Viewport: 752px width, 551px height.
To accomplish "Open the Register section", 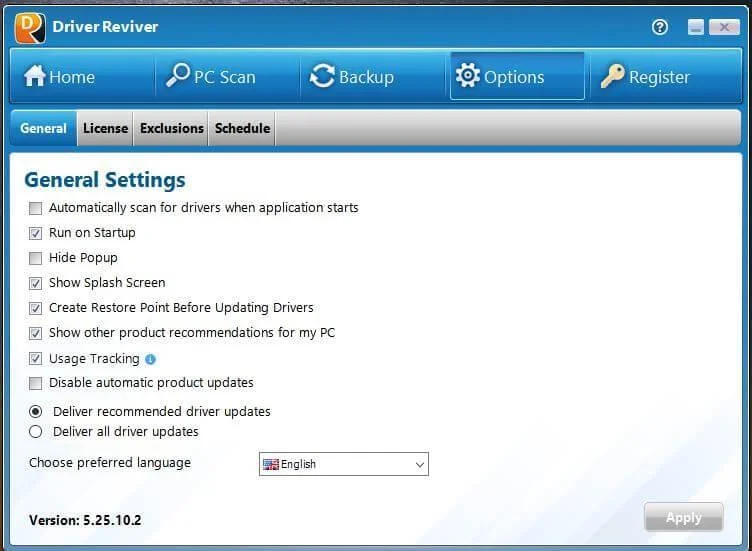I will [664, 76].
